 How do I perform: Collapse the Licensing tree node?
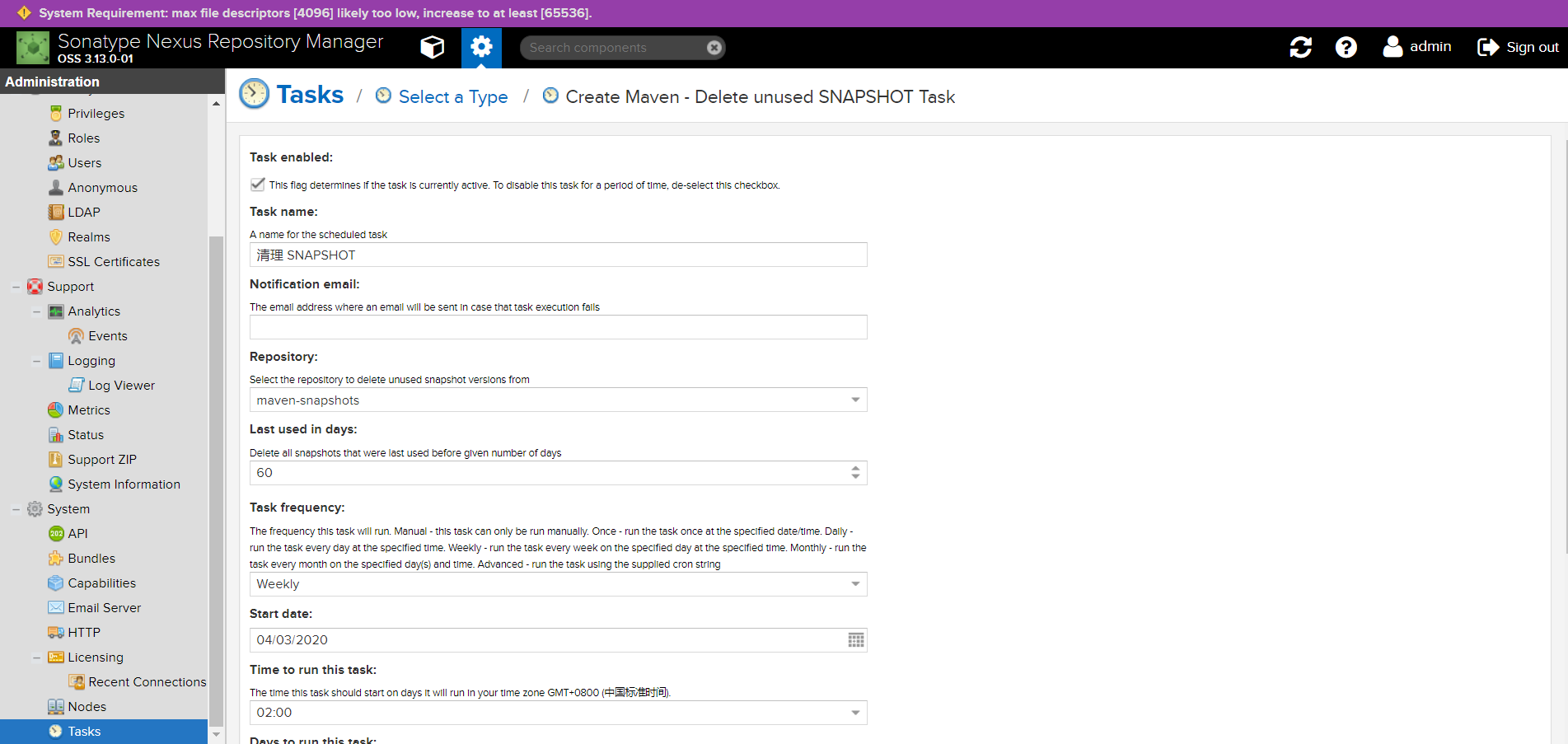point(36,657)
